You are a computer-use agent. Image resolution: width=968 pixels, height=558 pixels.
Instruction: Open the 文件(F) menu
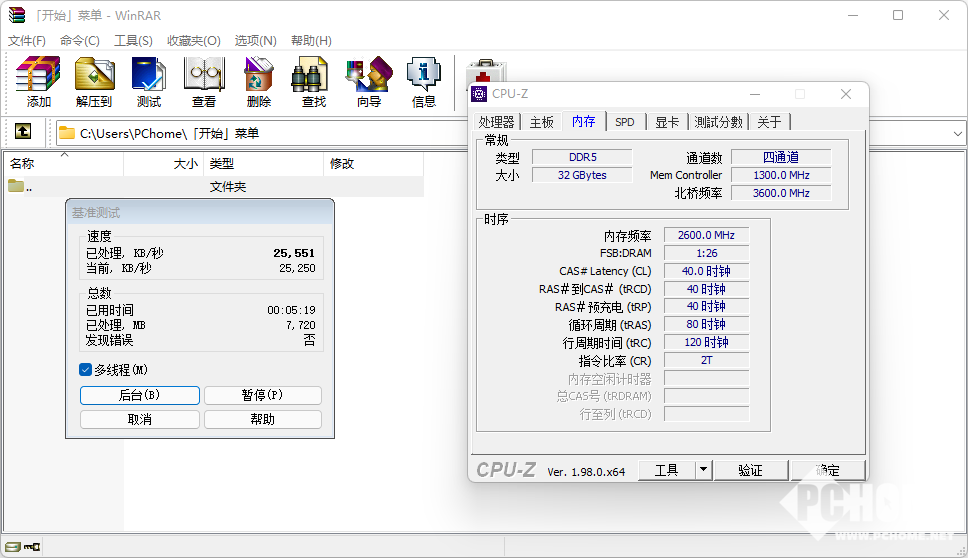[x=27, y=41]
